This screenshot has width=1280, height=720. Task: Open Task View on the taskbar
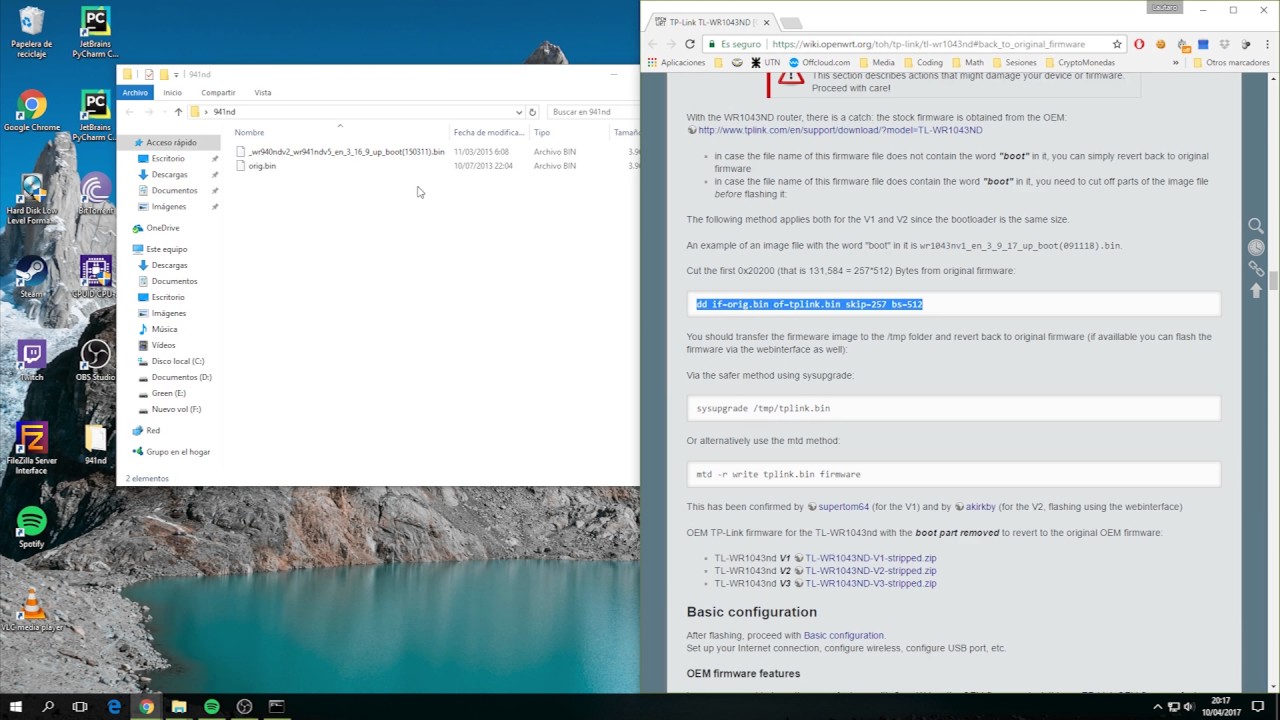[80, 707]
